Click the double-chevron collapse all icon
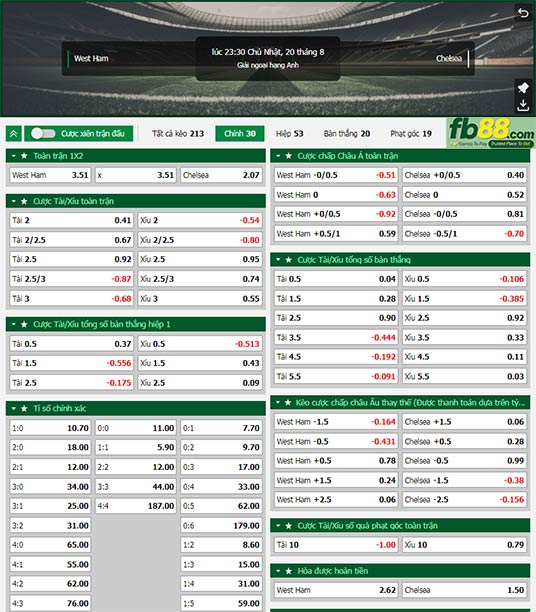 14,134
